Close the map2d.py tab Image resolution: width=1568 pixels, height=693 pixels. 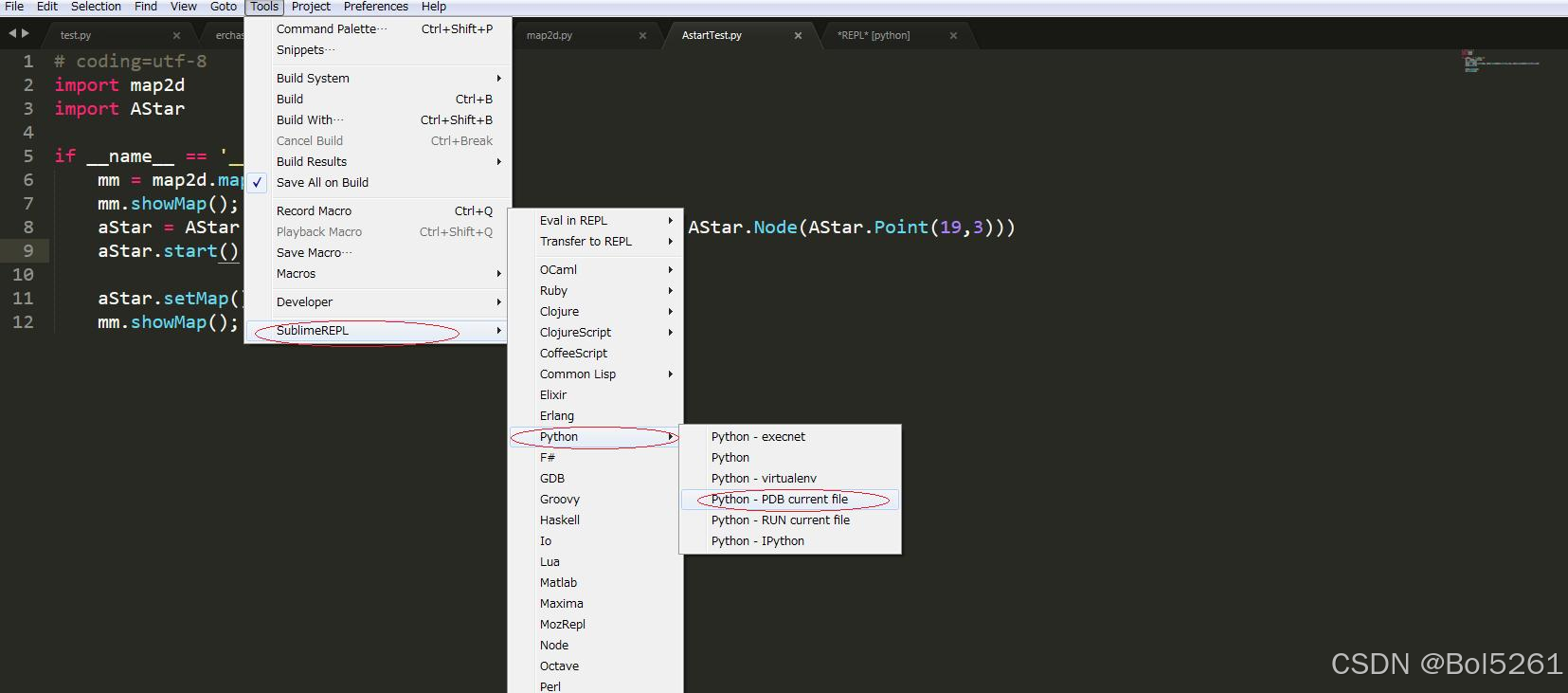pyautogui.click(x=642, y=36)
